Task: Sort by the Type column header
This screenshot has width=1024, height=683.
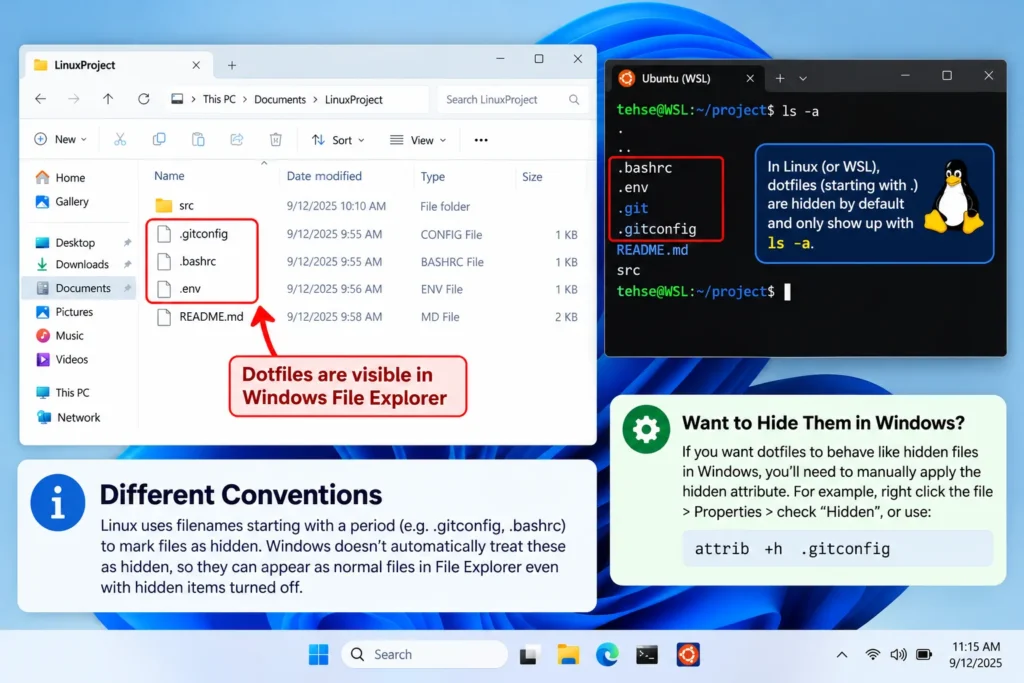Action: [x=432, y=176]
